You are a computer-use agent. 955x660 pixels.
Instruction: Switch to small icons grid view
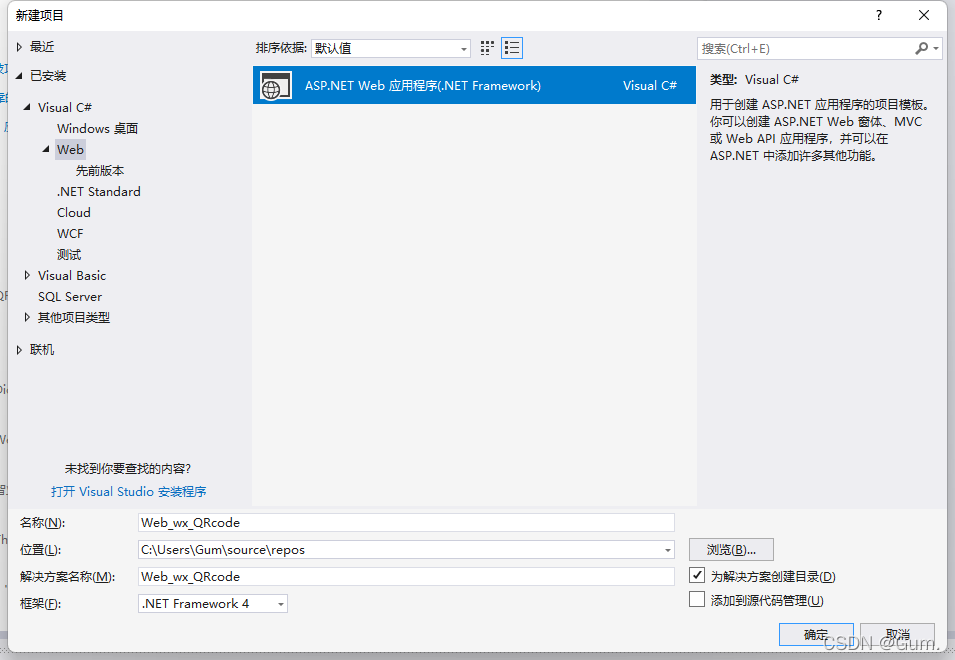[x=487, y=48]
